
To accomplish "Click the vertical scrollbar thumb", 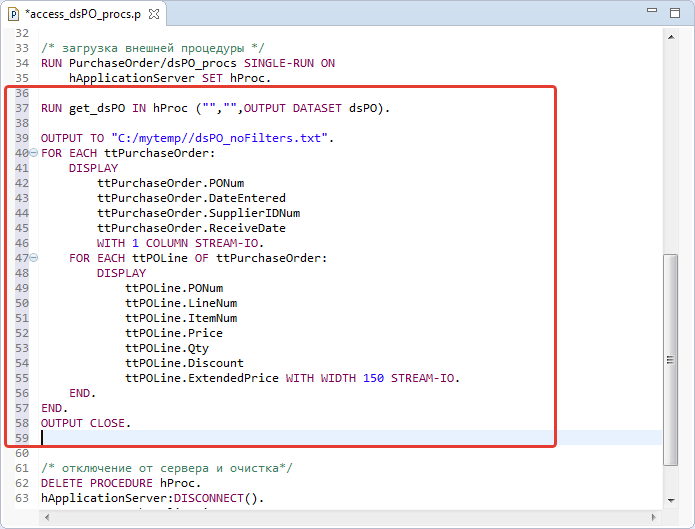I will pyautogui.click(x=671, y=360).
